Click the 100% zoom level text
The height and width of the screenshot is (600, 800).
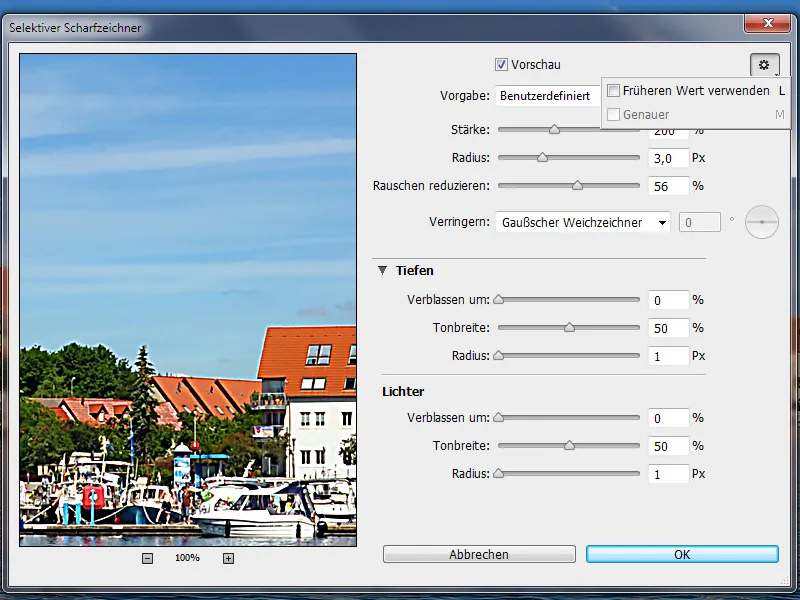tap(187, 558)
